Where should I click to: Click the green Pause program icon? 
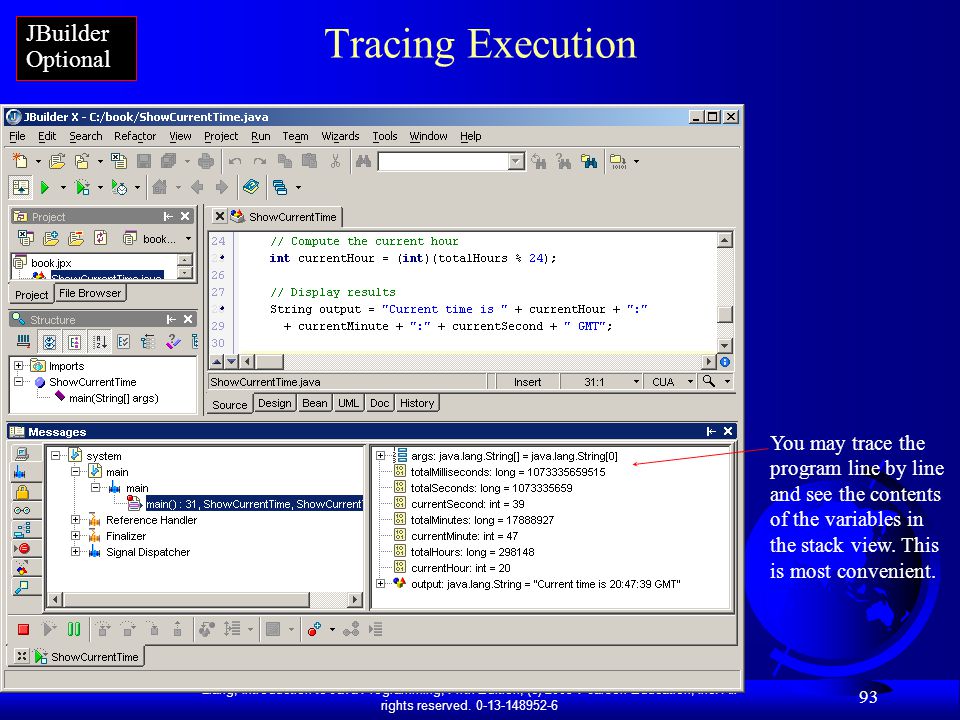pos(73,629)
